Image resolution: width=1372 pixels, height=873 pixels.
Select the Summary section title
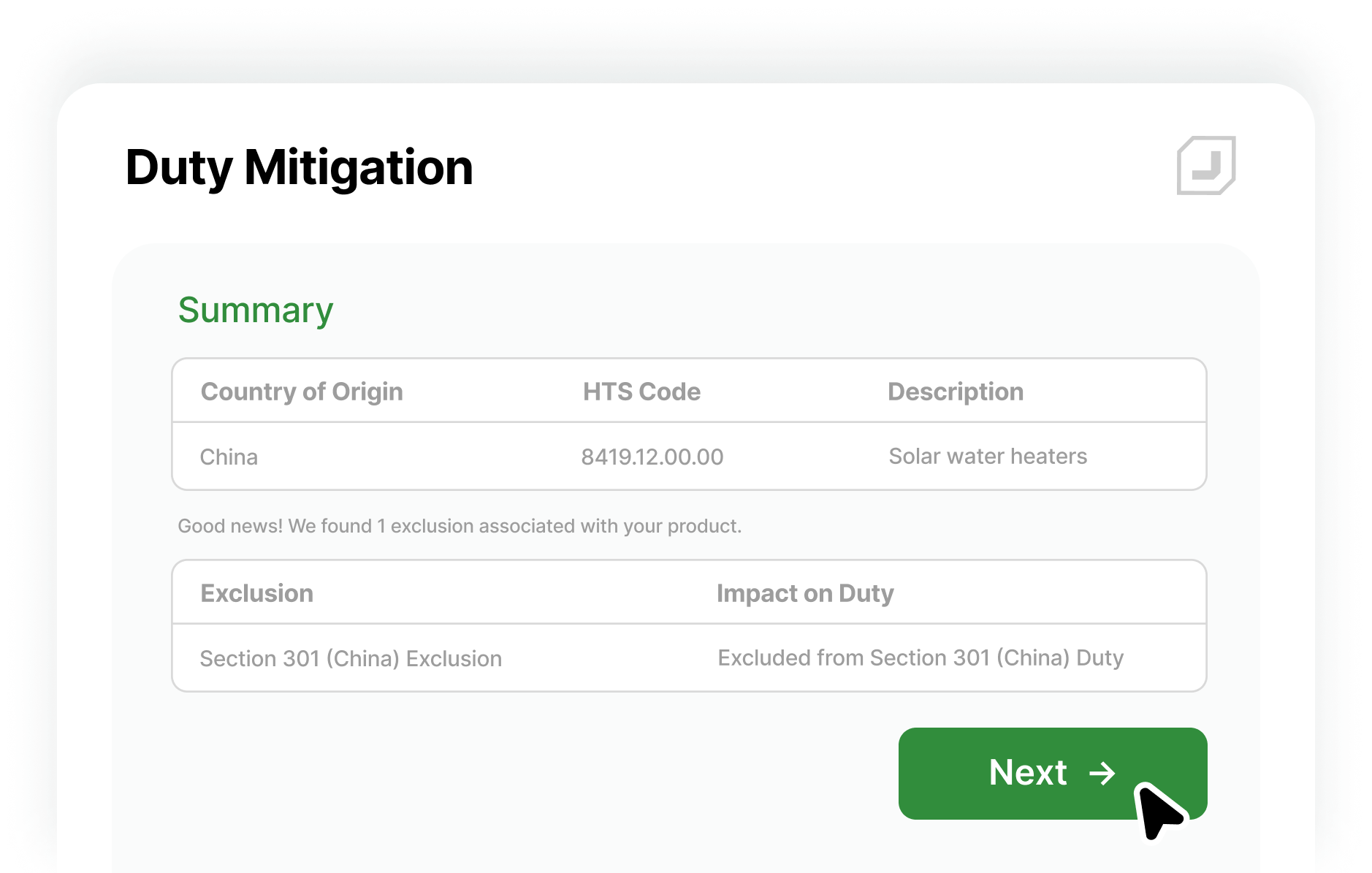tap(256, 310)
